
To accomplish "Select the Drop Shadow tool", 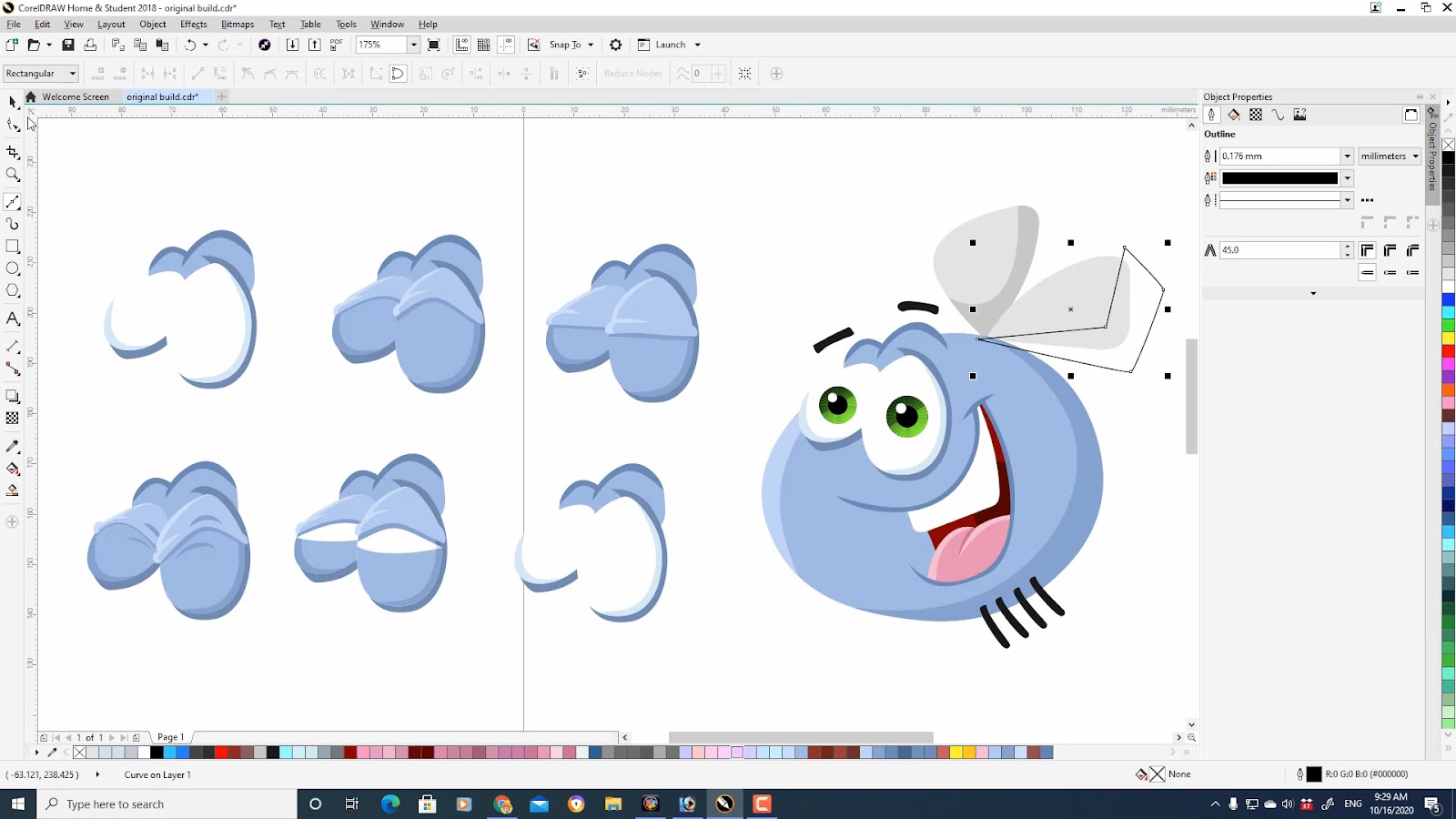I will click(x=13, y=396).
